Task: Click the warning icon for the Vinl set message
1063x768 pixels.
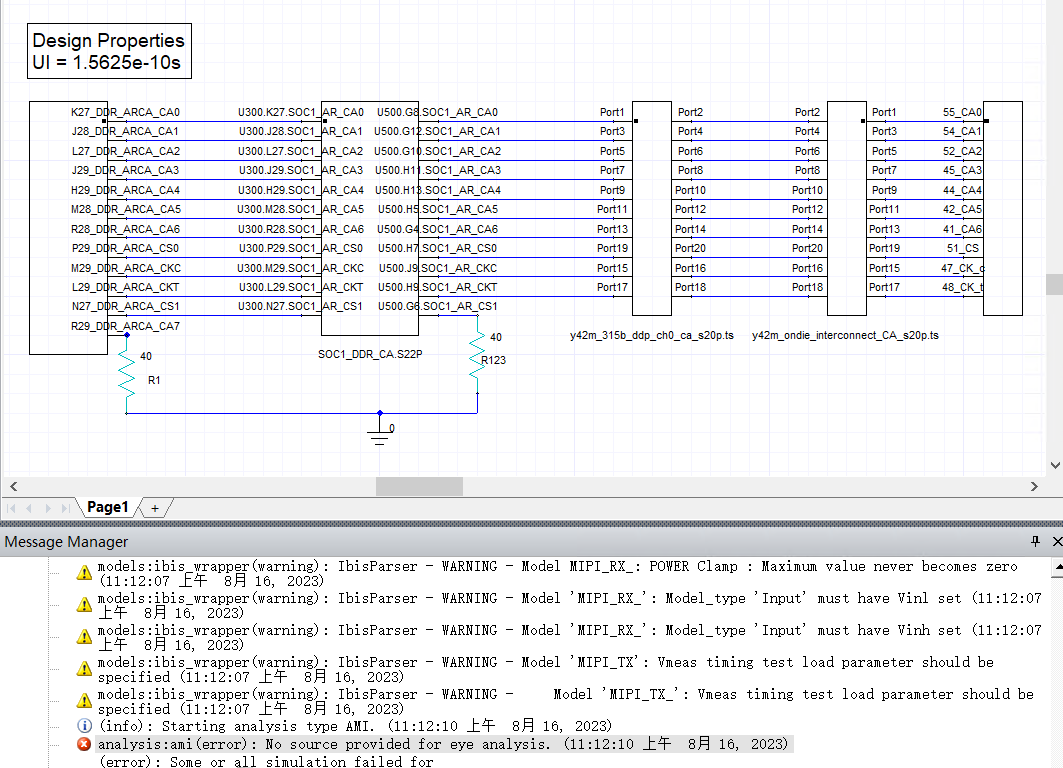Action: click(84, 605)
